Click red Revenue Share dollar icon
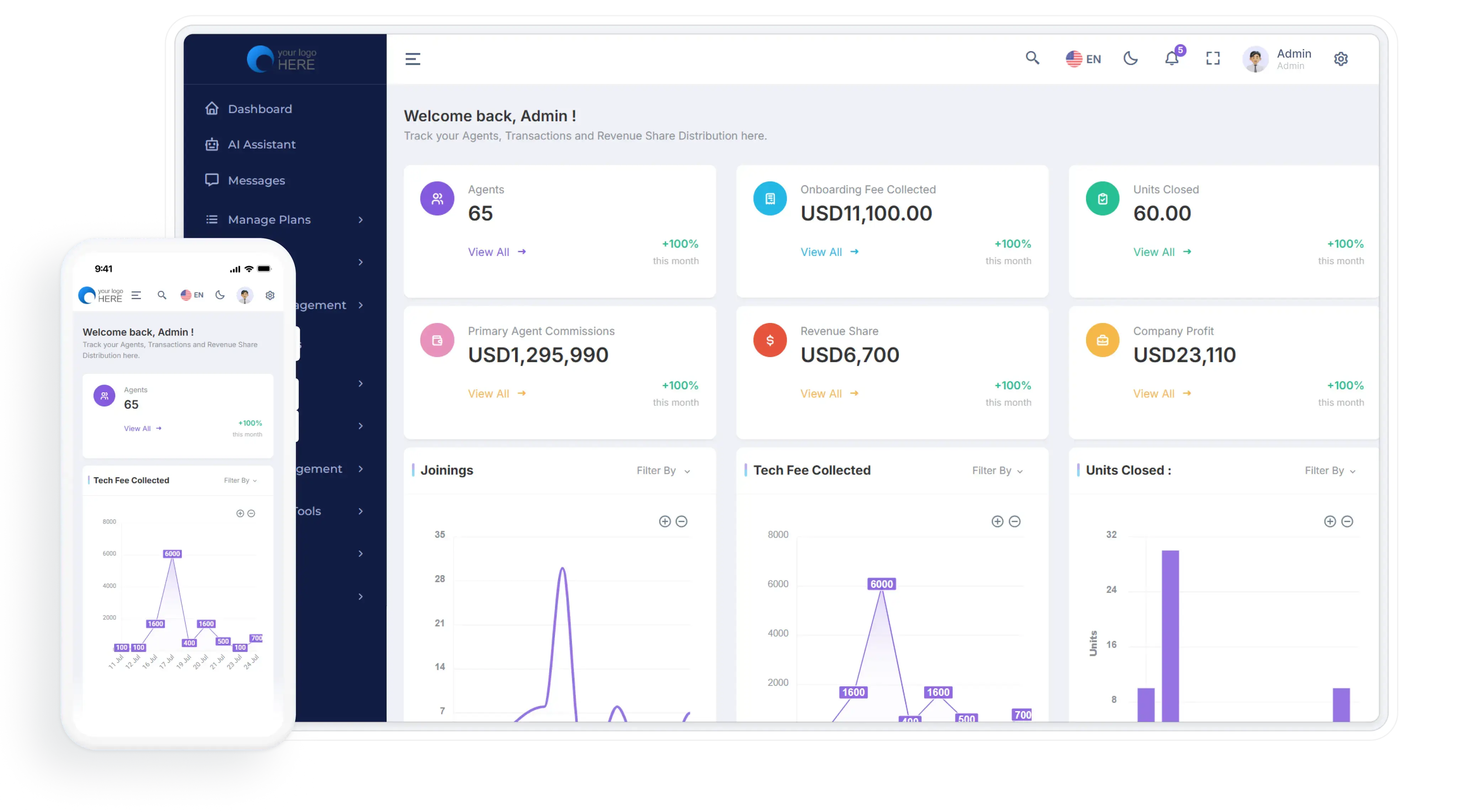Image resolution: width=1457 pixels, height=812 pixels. click(x=769, y=340)
